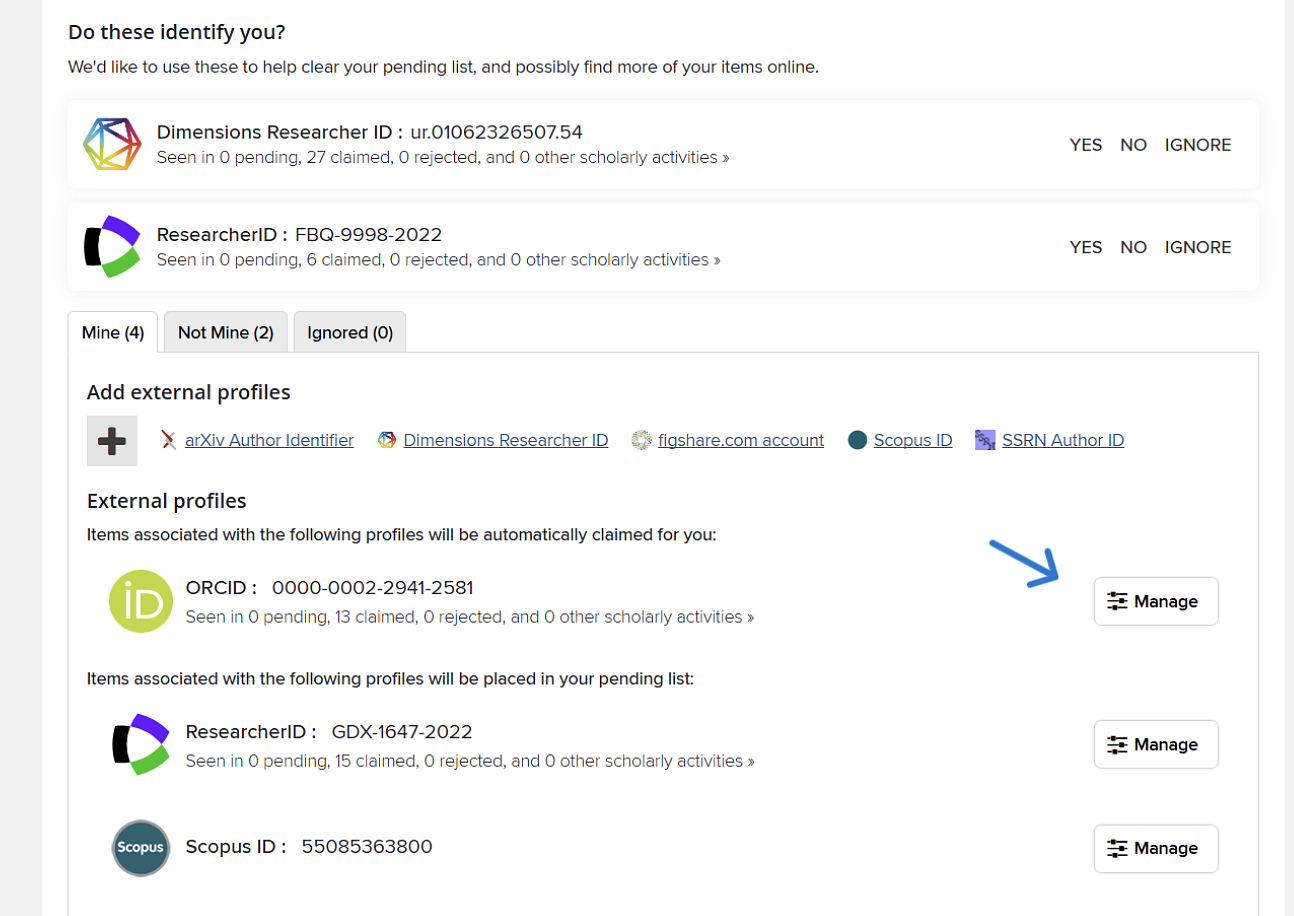Click the suggested ResearcherID FBQ-9998-2022 logo
Image resolution: width=1294 pixels, height=916 pixels.
111,246
